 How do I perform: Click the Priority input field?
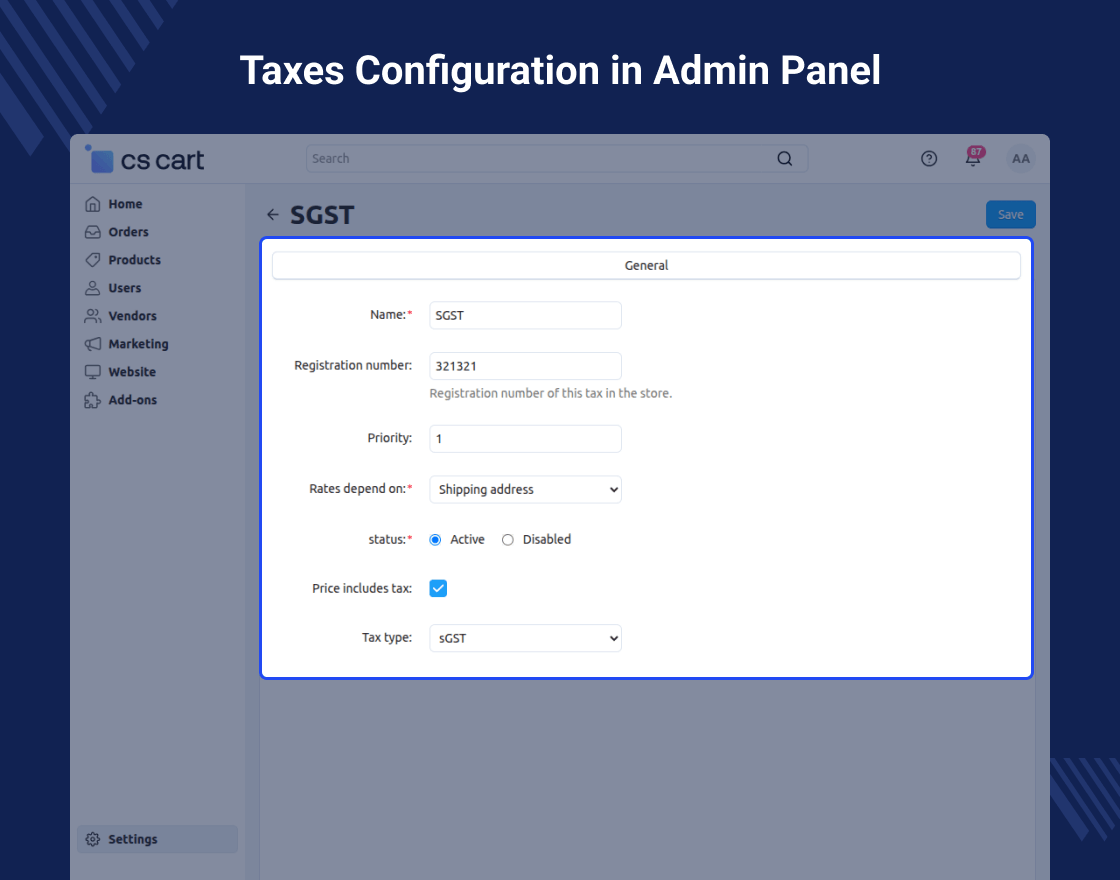pyautogui.click(x=525, y=439)
